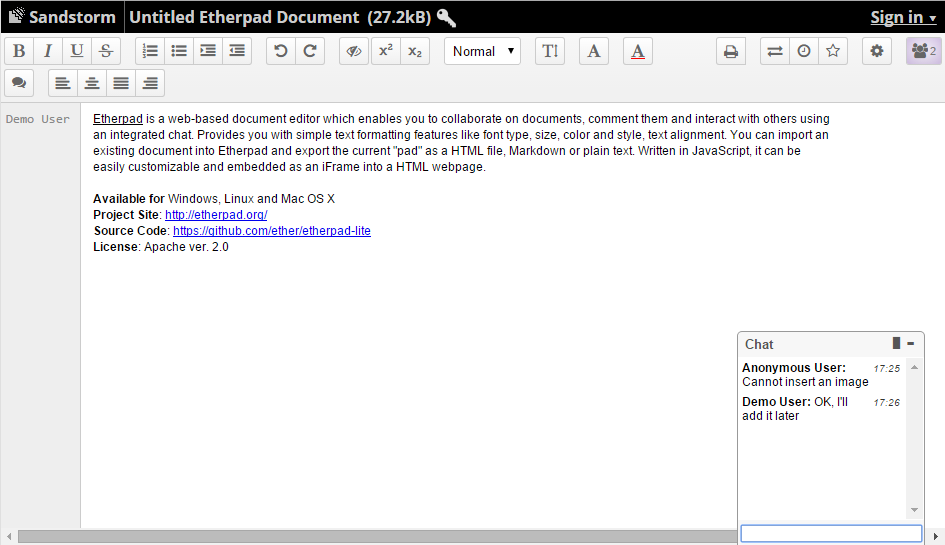Open the GitHub etherpad-lite source link
Image resolution: width=945 pixels, height=545 pixels.
pyautogui.click(x=272, y=231)
